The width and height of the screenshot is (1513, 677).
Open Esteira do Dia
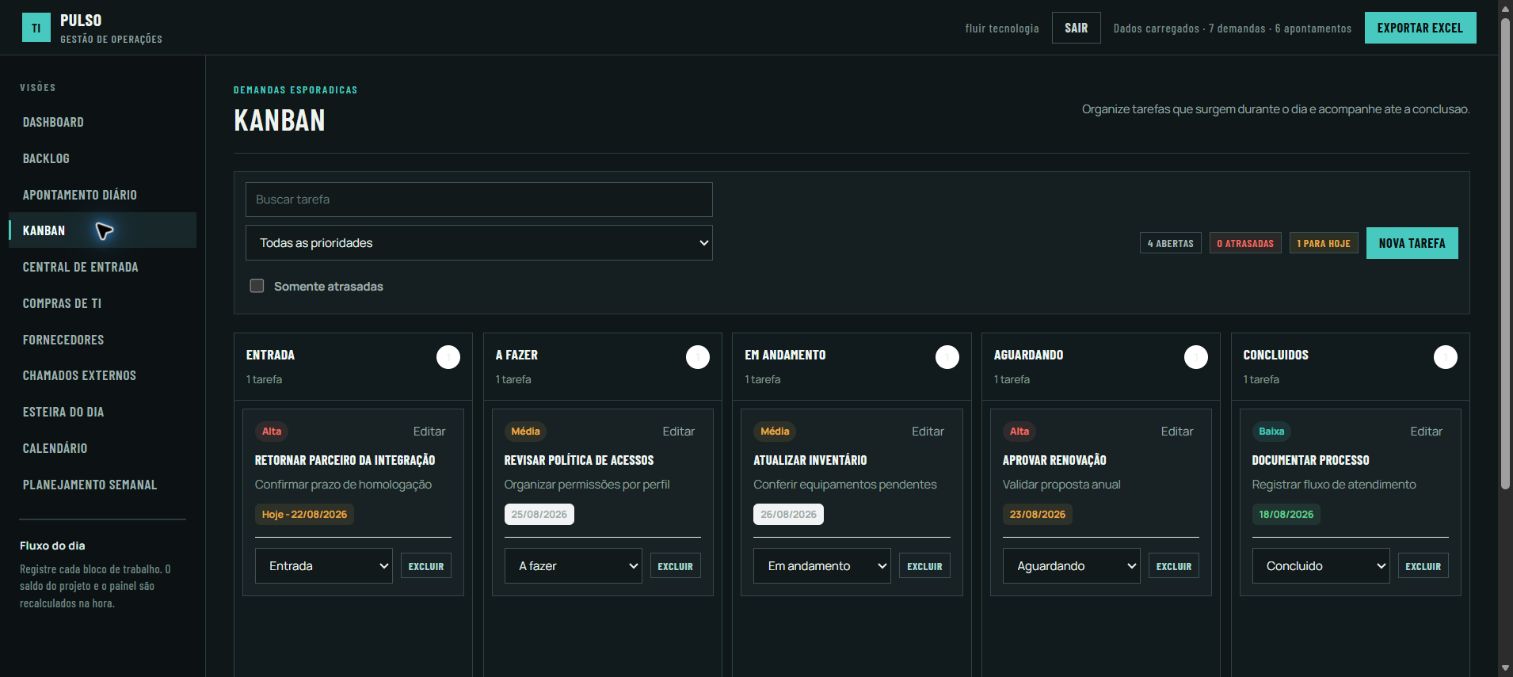click(x=102, y=412)
